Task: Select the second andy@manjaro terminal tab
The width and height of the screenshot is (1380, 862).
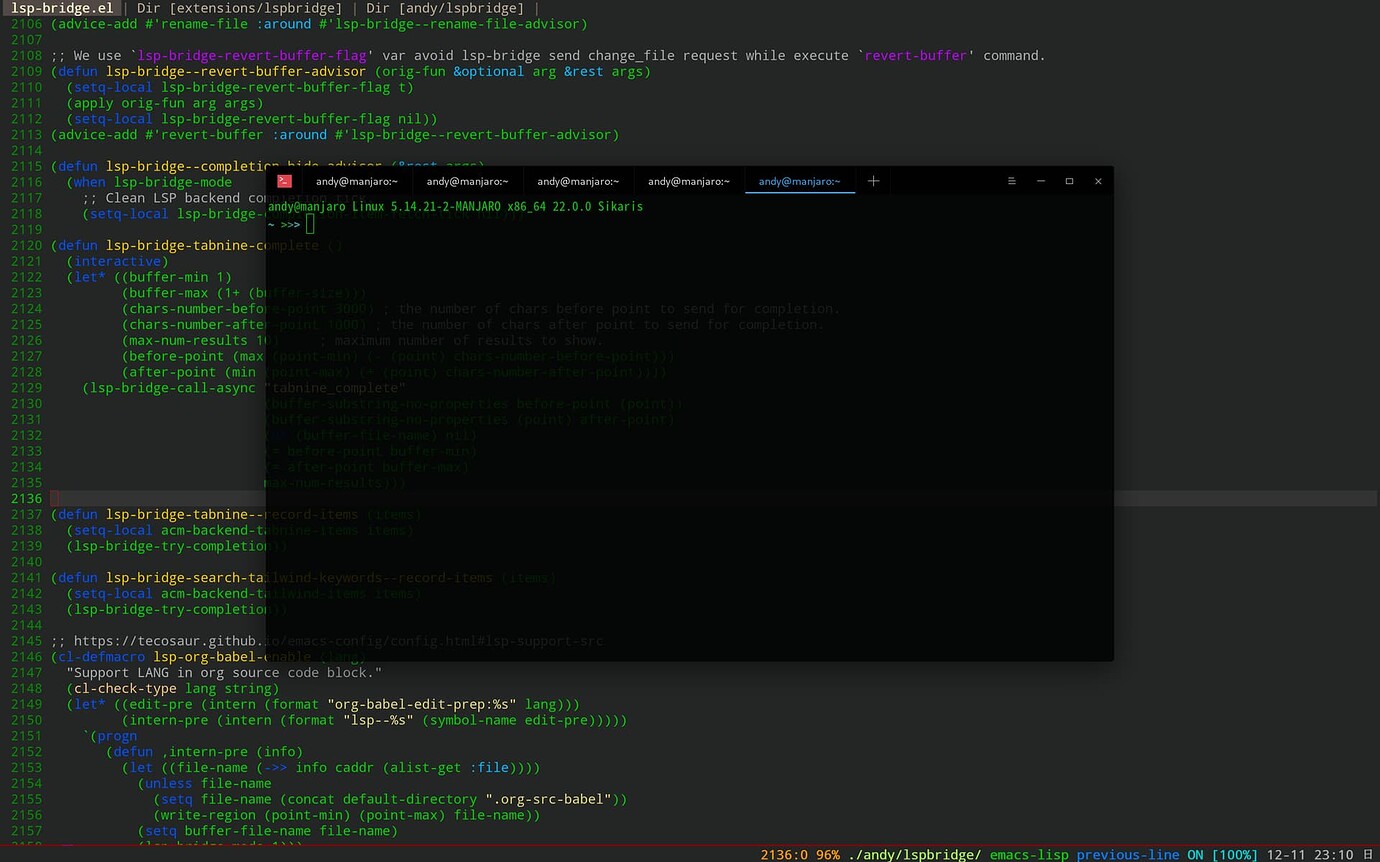Action: 467,181
